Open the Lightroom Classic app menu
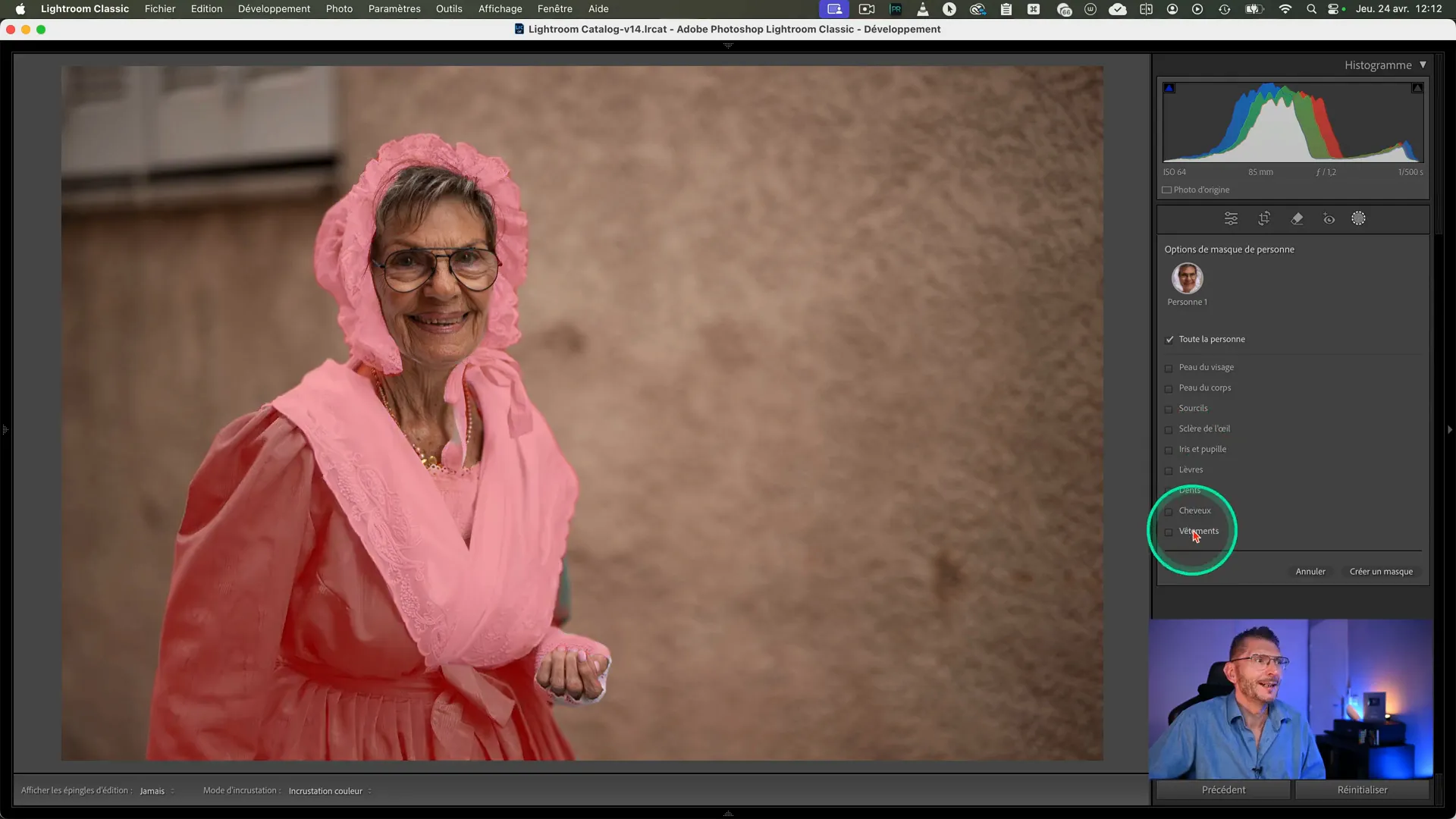Image resolution: width=1456 pixels, height=819 pixels. point(85,9)
